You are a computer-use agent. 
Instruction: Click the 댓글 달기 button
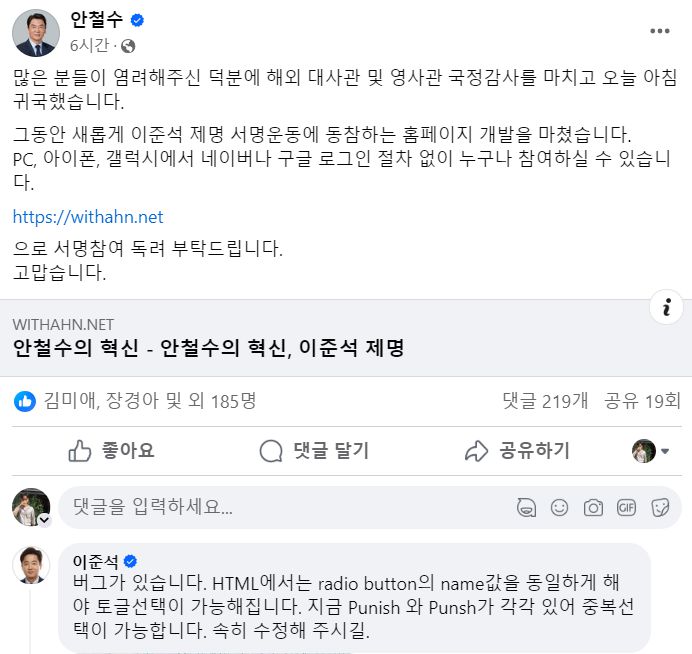coord(314,451)
